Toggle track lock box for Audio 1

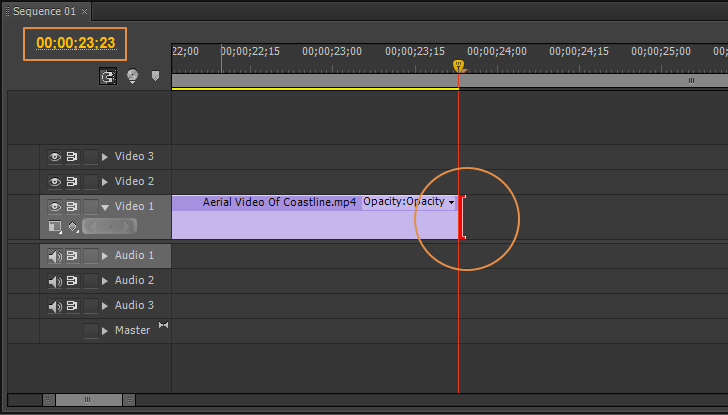[x=91, y=256]
